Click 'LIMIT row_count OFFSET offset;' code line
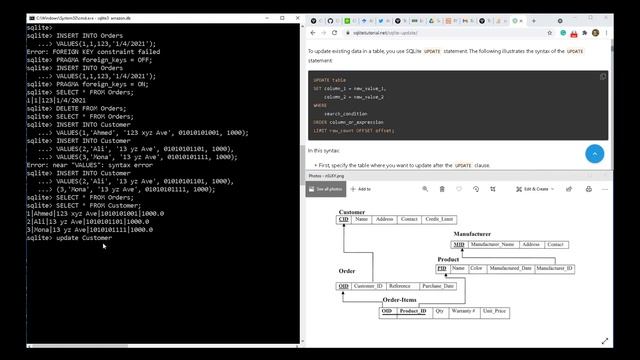 (x=353, y=131)
